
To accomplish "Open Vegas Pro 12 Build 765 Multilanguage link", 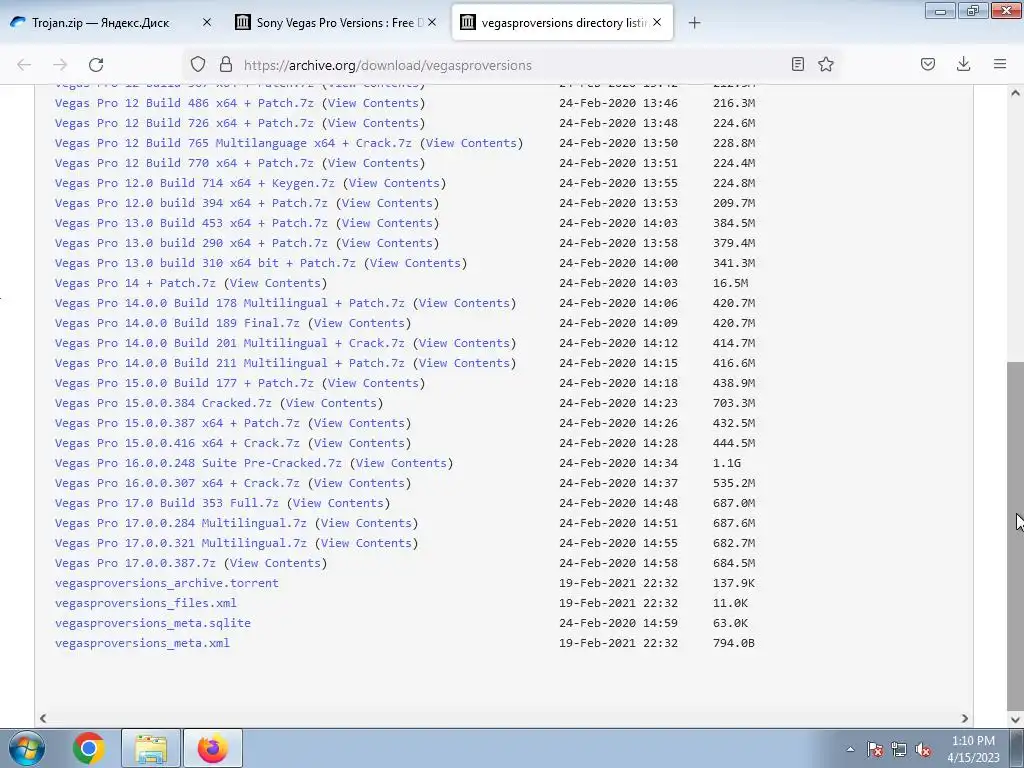I will pyautogui.click(x=233, y=143).
